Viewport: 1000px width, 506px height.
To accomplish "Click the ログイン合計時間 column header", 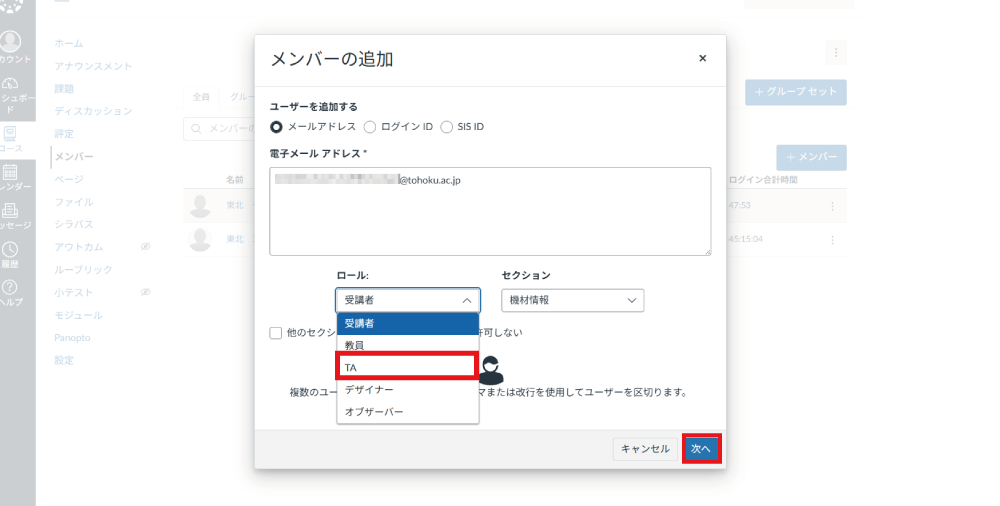I will tap(763, 180).
